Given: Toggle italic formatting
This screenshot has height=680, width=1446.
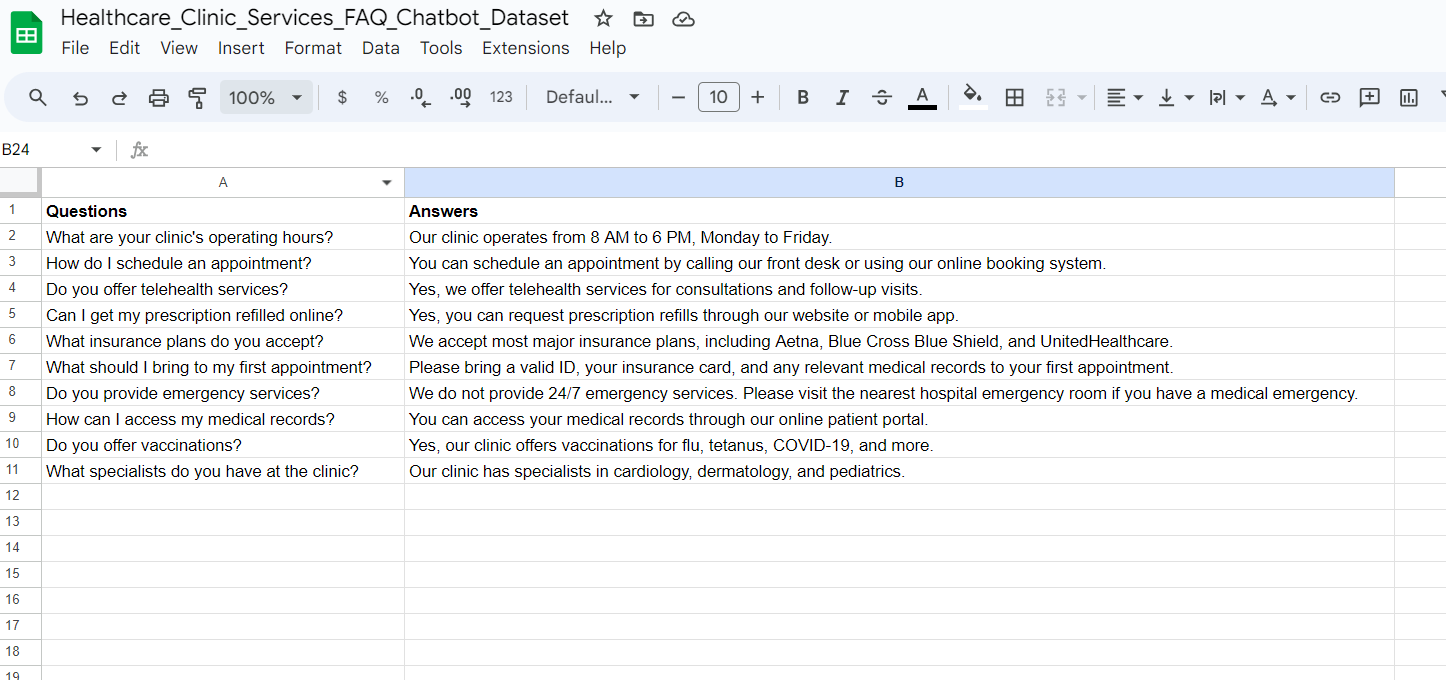Looking at the screenshot, I should pyautogui.click(x=842, y=97).
